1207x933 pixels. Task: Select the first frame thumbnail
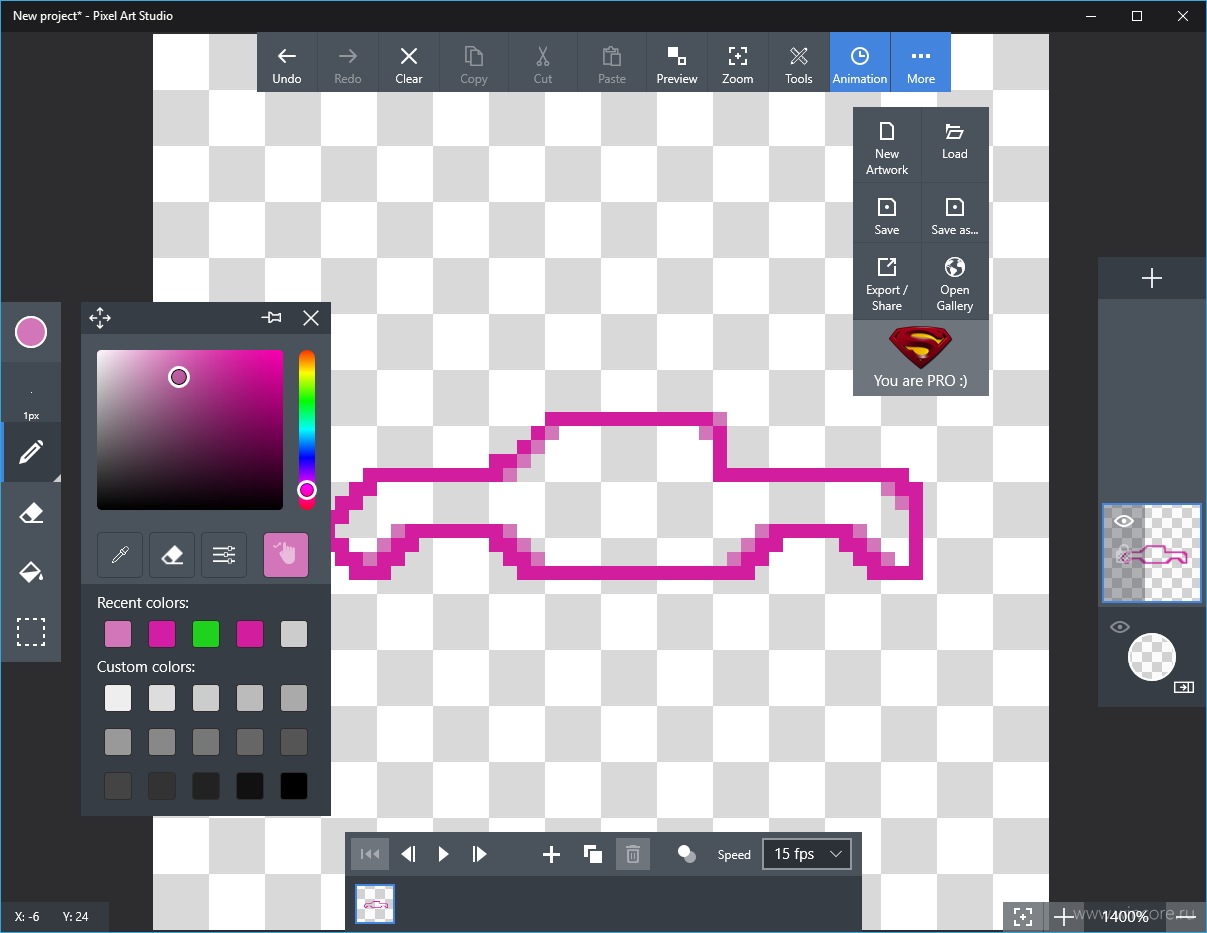click(x=375, y=903)
